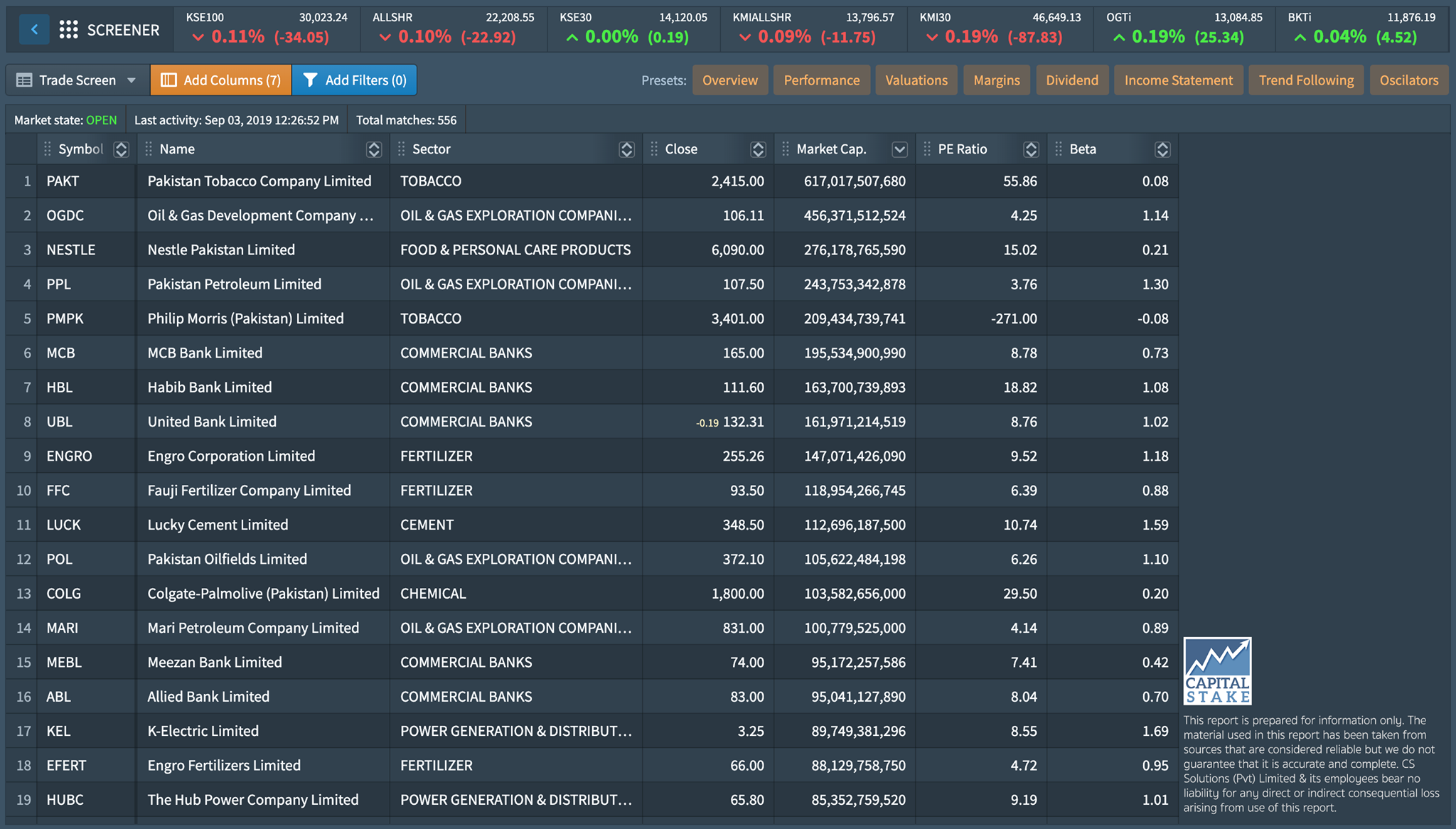
Task: Click the drag handle of Beta column
Action: click(1058, 149)
